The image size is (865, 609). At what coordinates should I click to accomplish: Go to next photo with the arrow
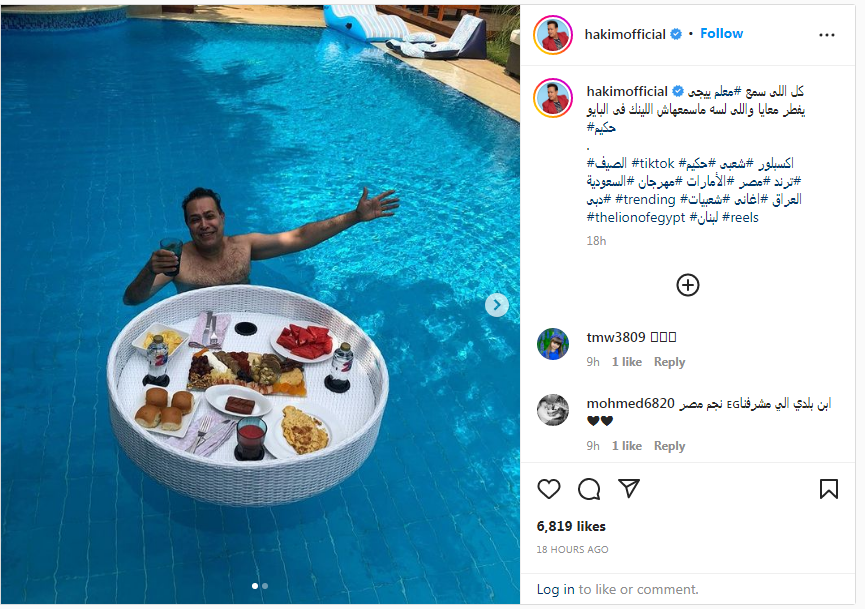tap(496, 304)
